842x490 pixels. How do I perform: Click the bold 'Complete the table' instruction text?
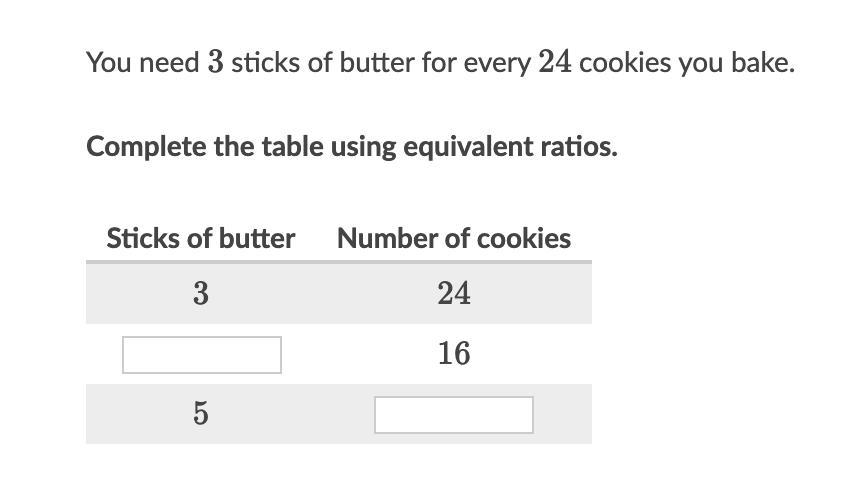click(352, 147)
